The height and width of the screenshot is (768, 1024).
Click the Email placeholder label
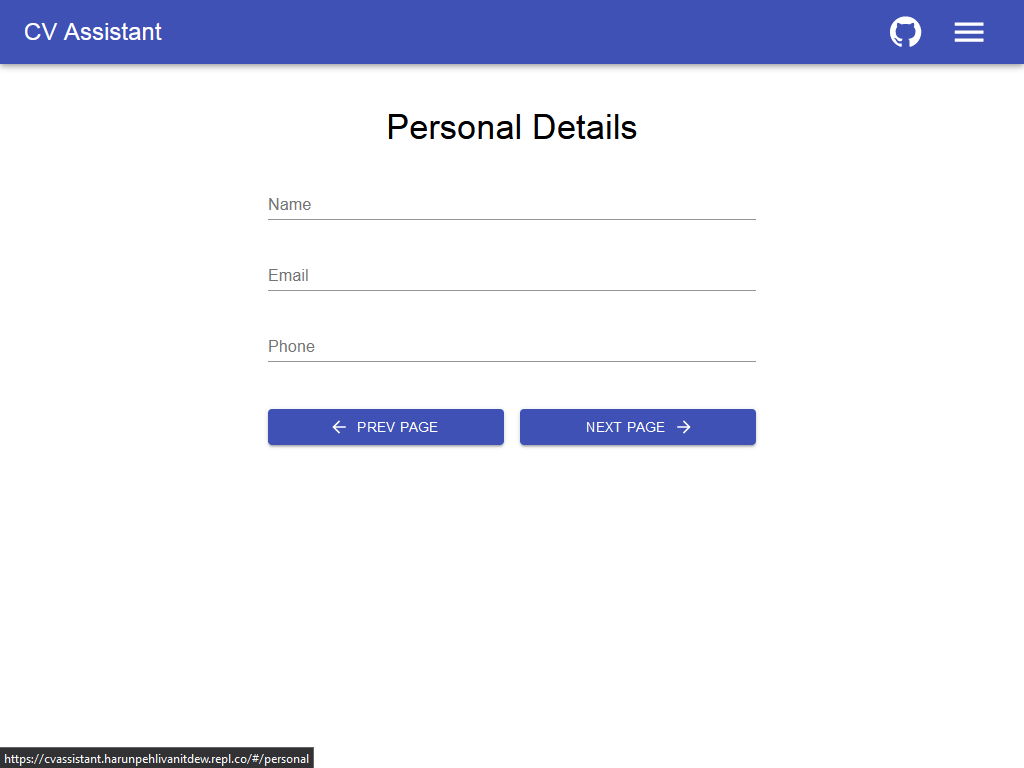[288, 275]
